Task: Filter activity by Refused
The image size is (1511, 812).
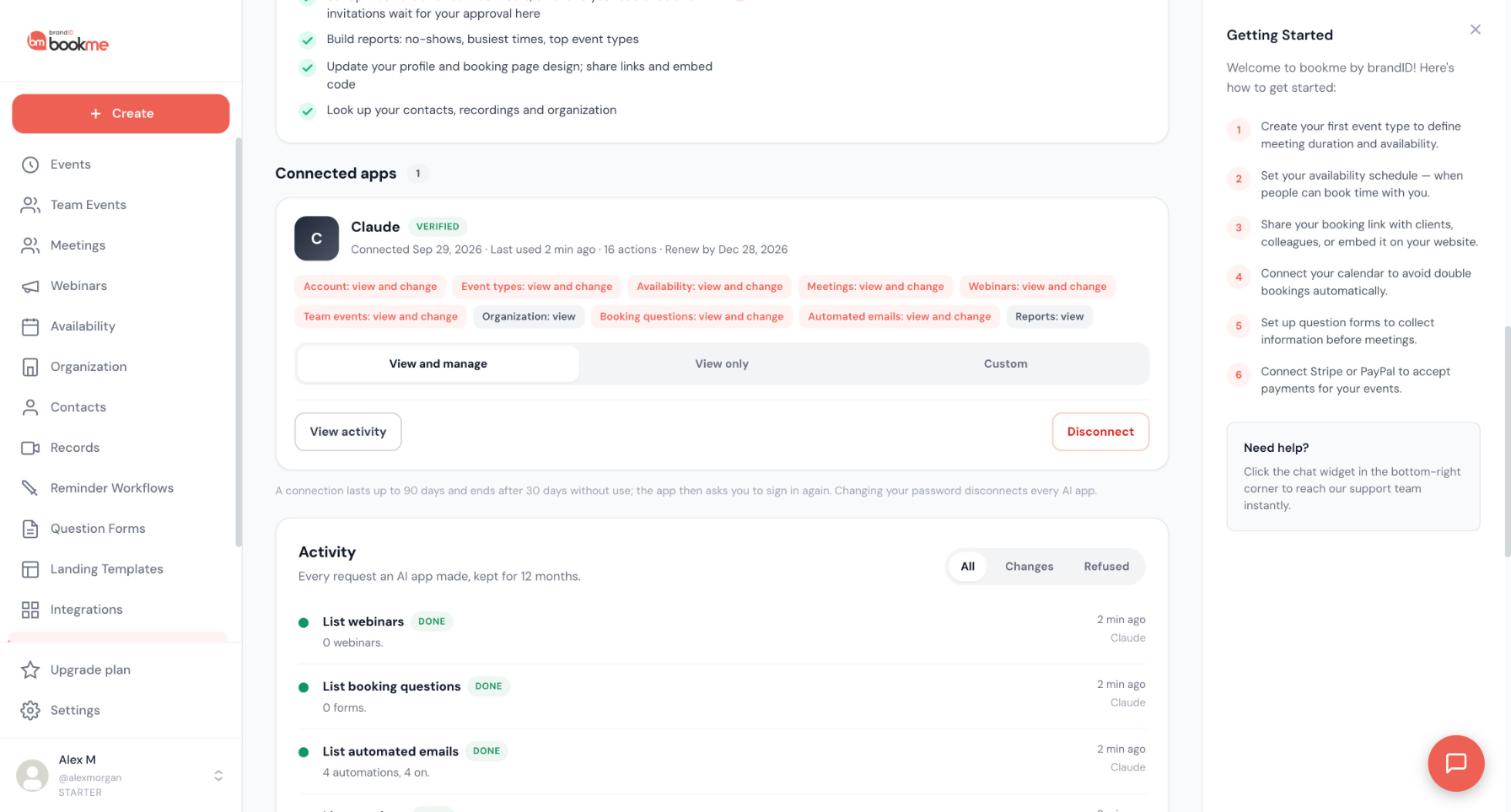Action: (x=1106, y=566)
